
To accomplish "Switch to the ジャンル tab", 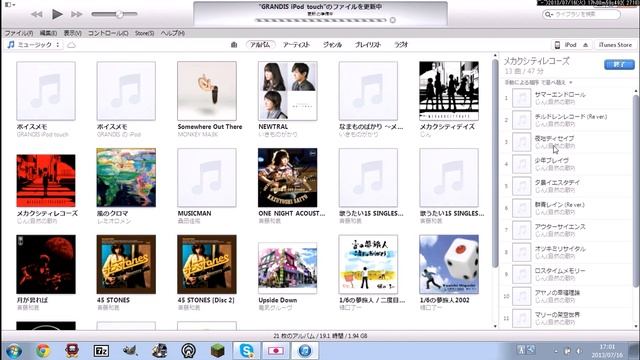I will click(332, 44).
